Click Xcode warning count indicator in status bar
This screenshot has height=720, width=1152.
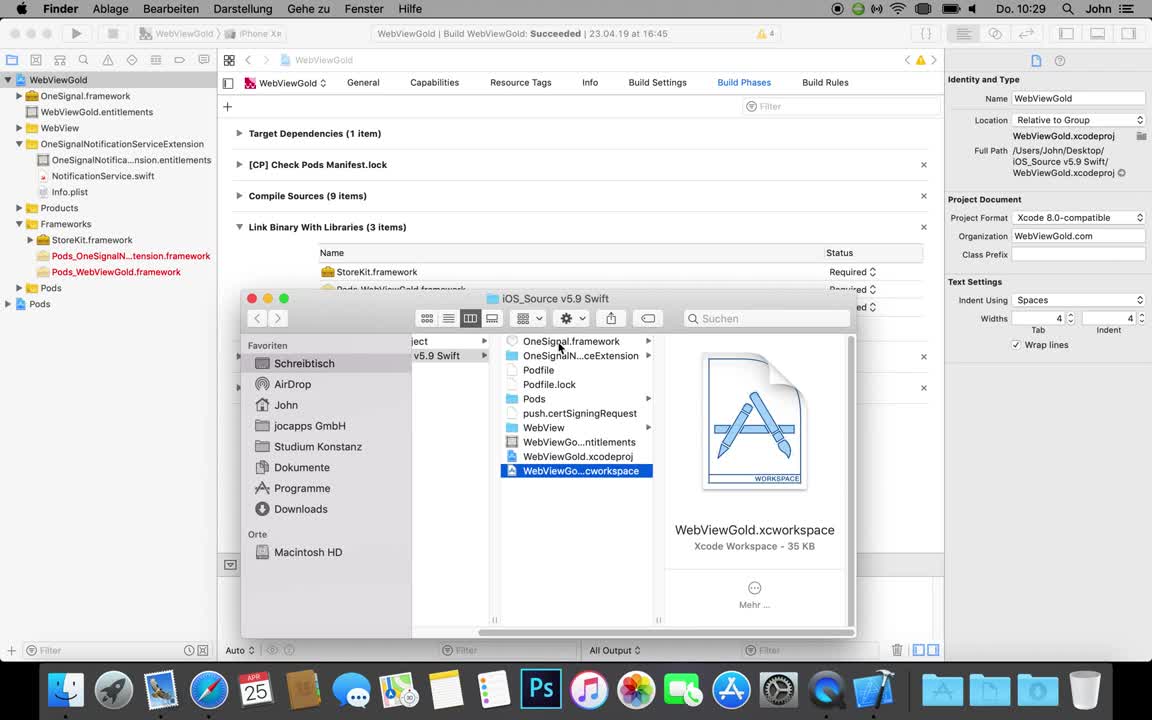click(765, 34)
